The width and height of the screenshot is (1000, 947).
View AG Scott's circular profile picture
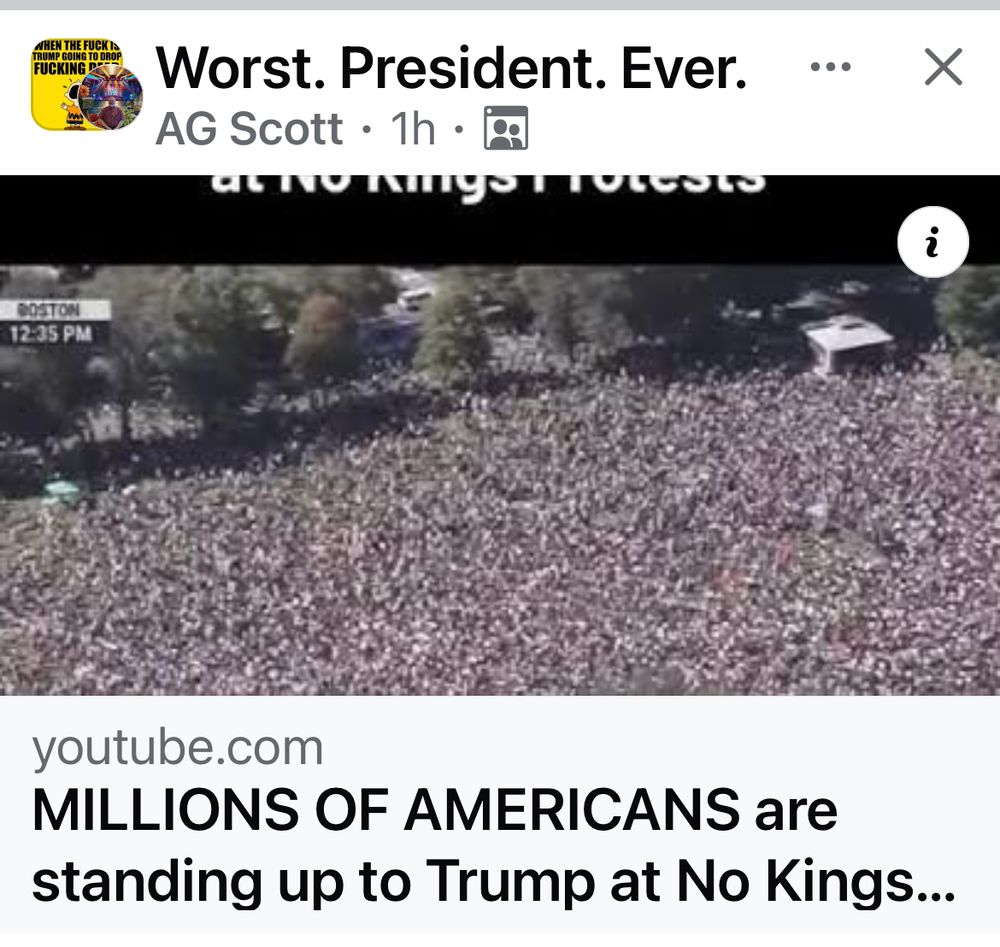pyautogui.click(x=110, y=98)
